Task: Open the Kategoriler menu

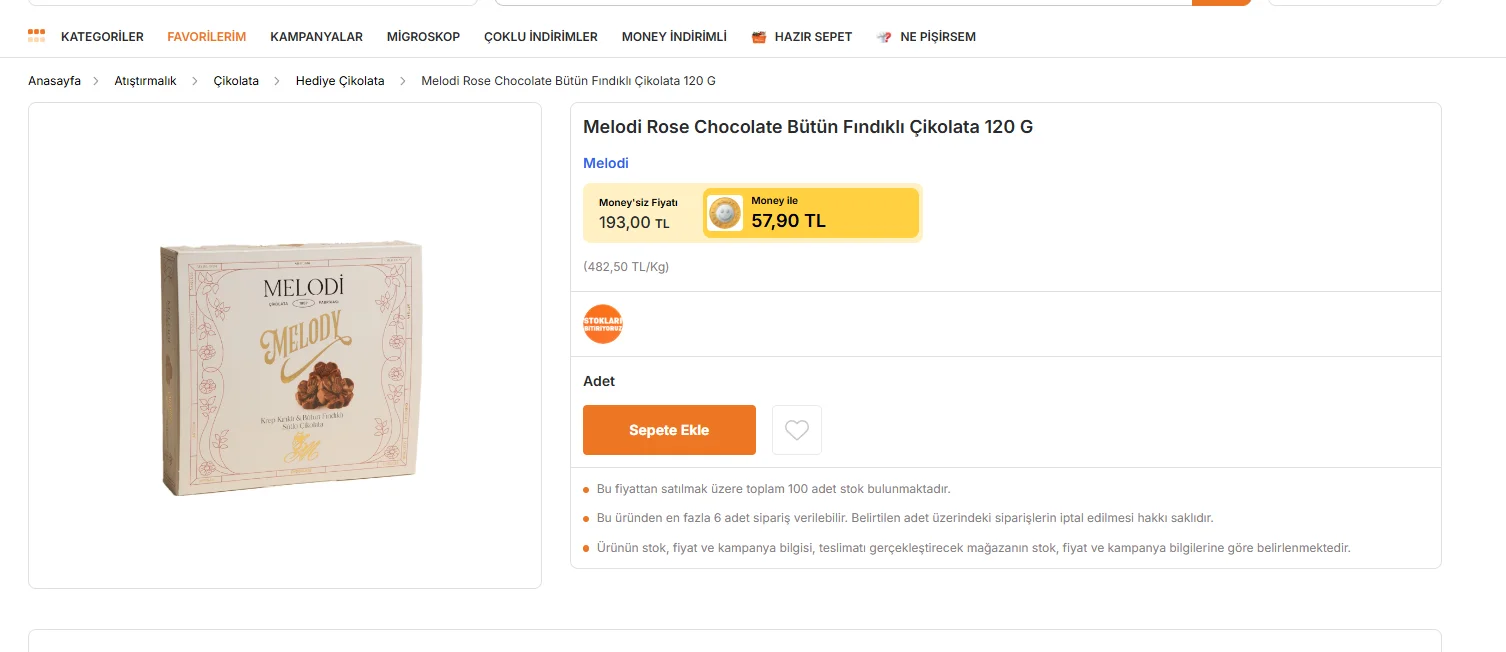Action: (102, 37)
